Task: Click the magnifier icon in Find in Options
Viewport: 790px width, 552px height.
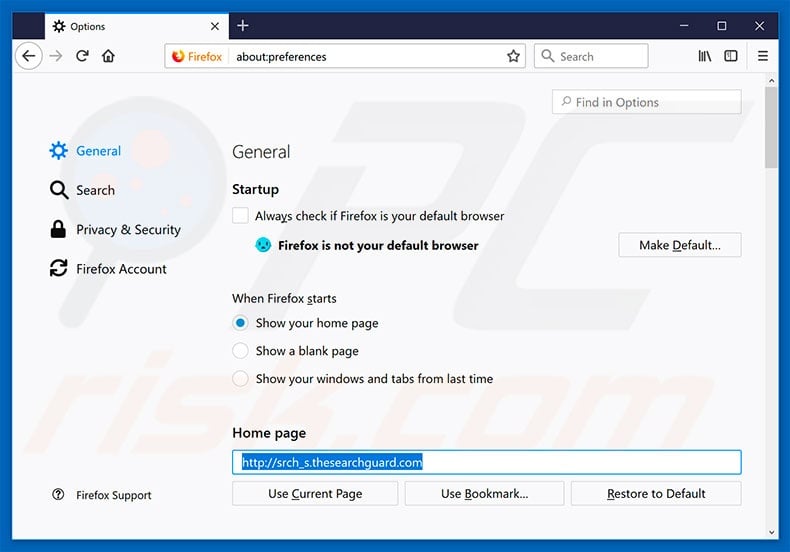Action: pos(566,102)
